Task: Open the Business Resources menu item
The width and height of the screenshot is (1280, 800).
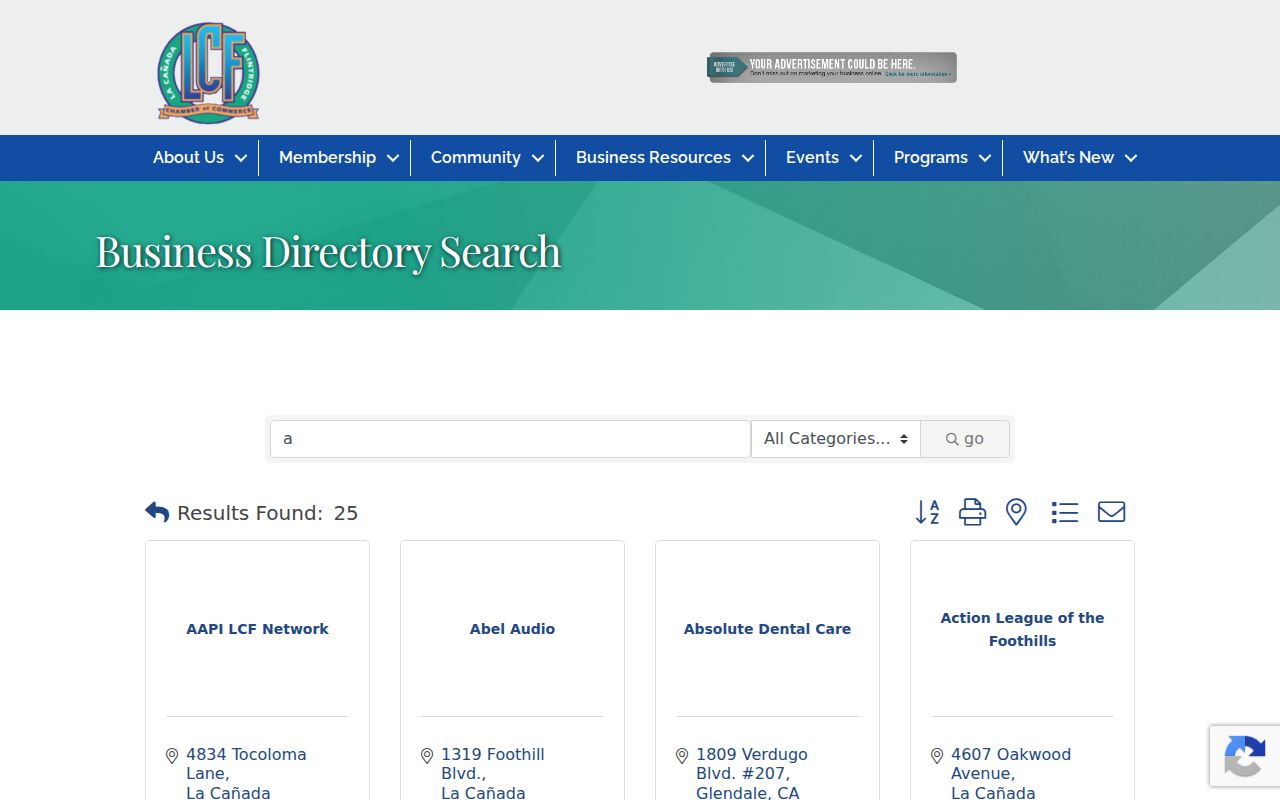Action: coord(653,157)
